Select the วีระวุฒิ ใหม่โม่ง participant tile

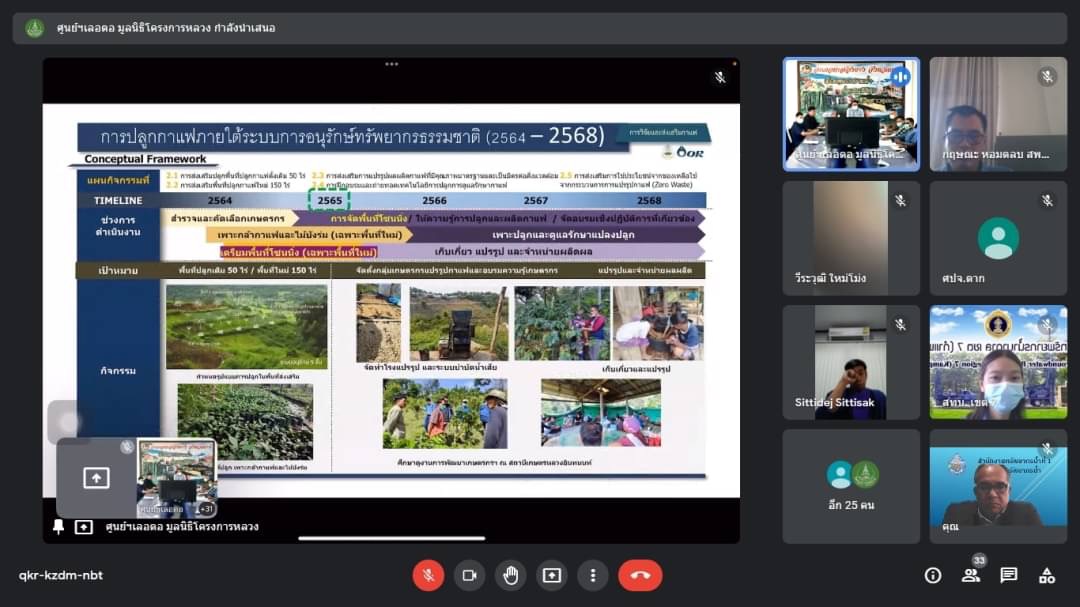tap(851, 238)
